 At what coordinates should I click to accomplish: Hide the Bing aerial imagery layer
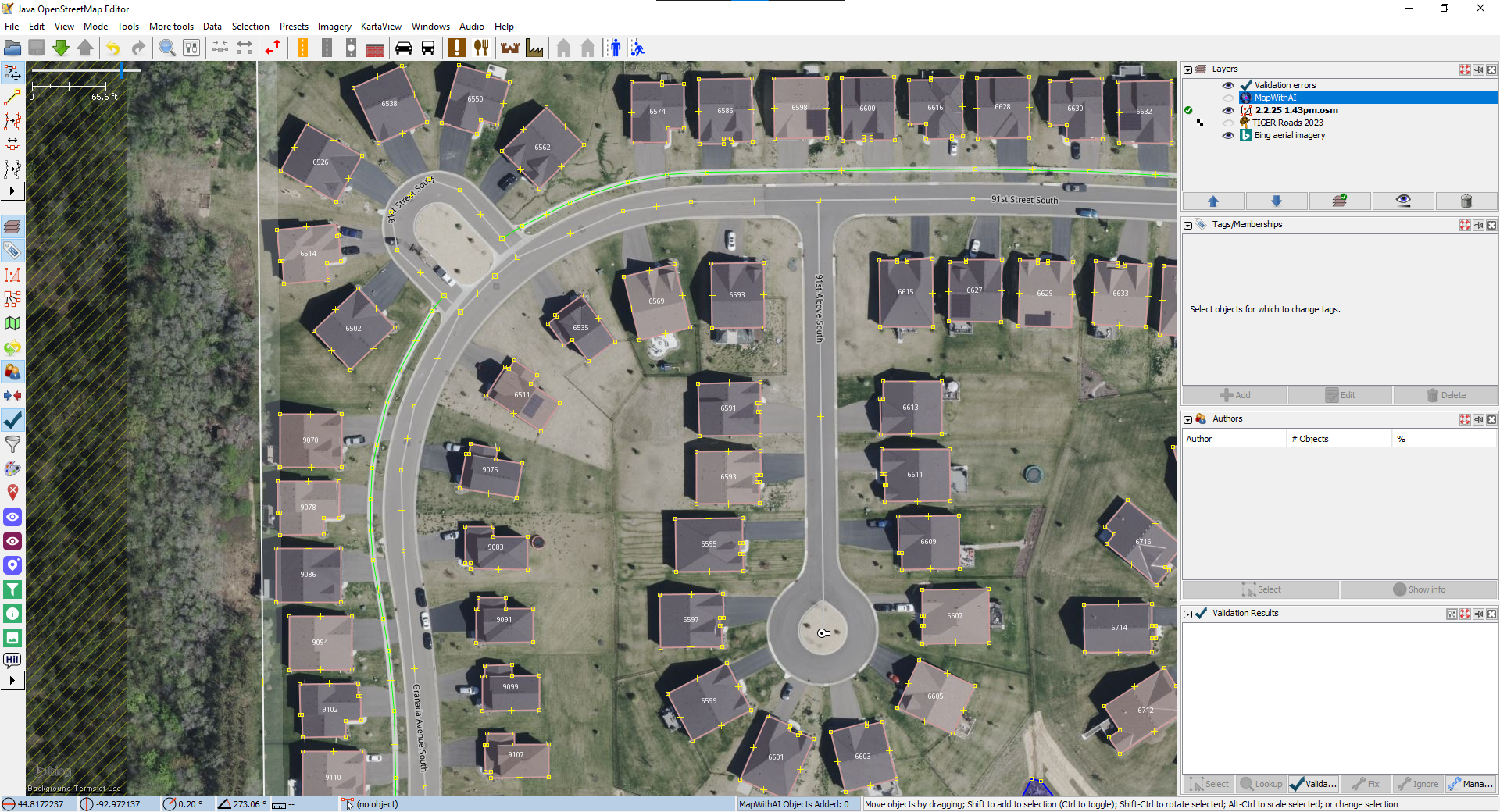click(1228, 136)
